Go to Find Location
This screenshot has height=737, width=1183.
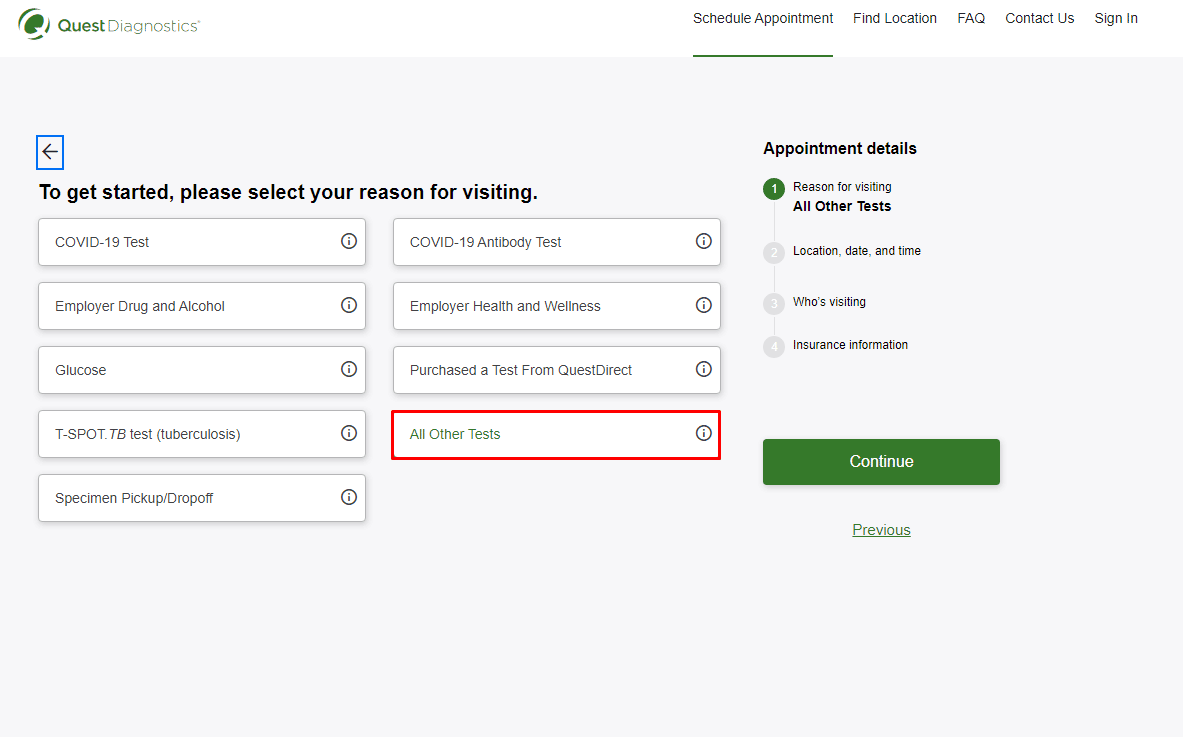point(895,19)
